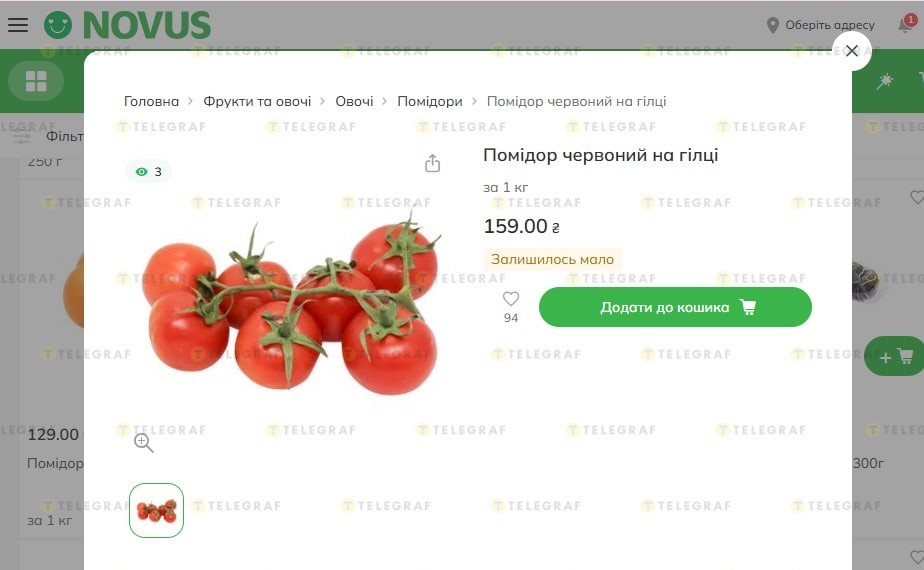Zoom the product image with magnifier
The width and height of the screenshot is (924, 570).
143,443
